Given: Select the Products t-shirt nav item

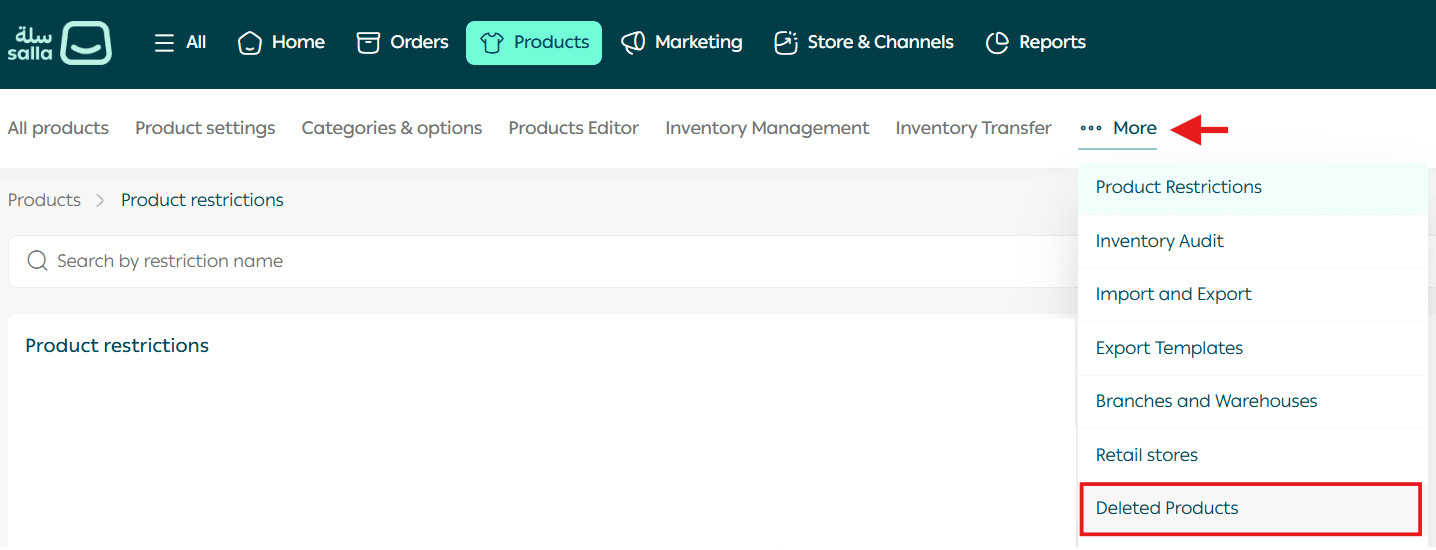Looking at the screenshot, I should (x=533, y=43).
